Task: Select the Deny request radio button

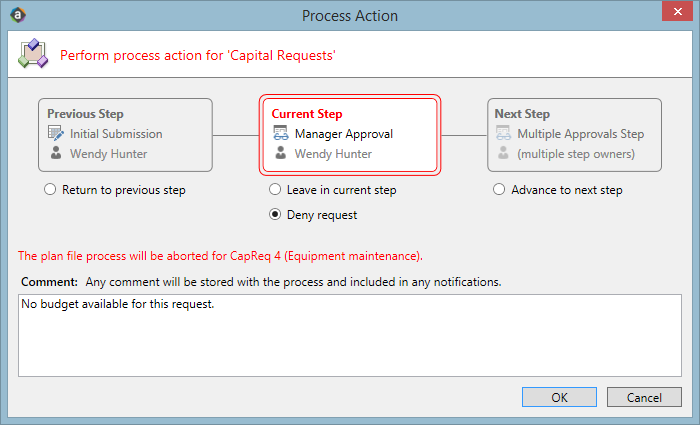Action: coord(275,214)
